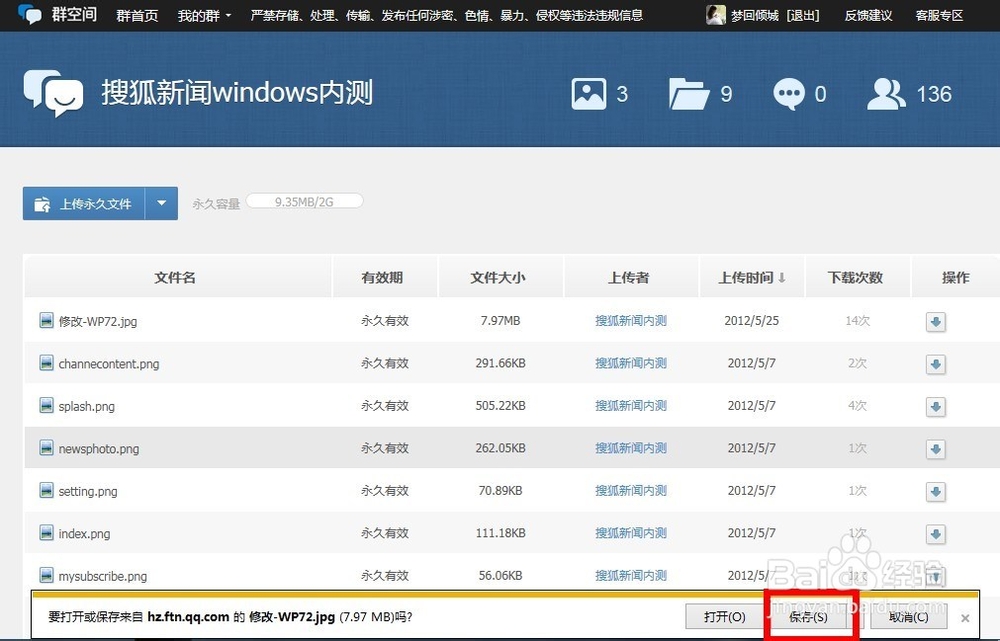The height and width of the screenshot is (641, 1000).
Task: Open the group shared folders icon
Action: pos(689,92)
